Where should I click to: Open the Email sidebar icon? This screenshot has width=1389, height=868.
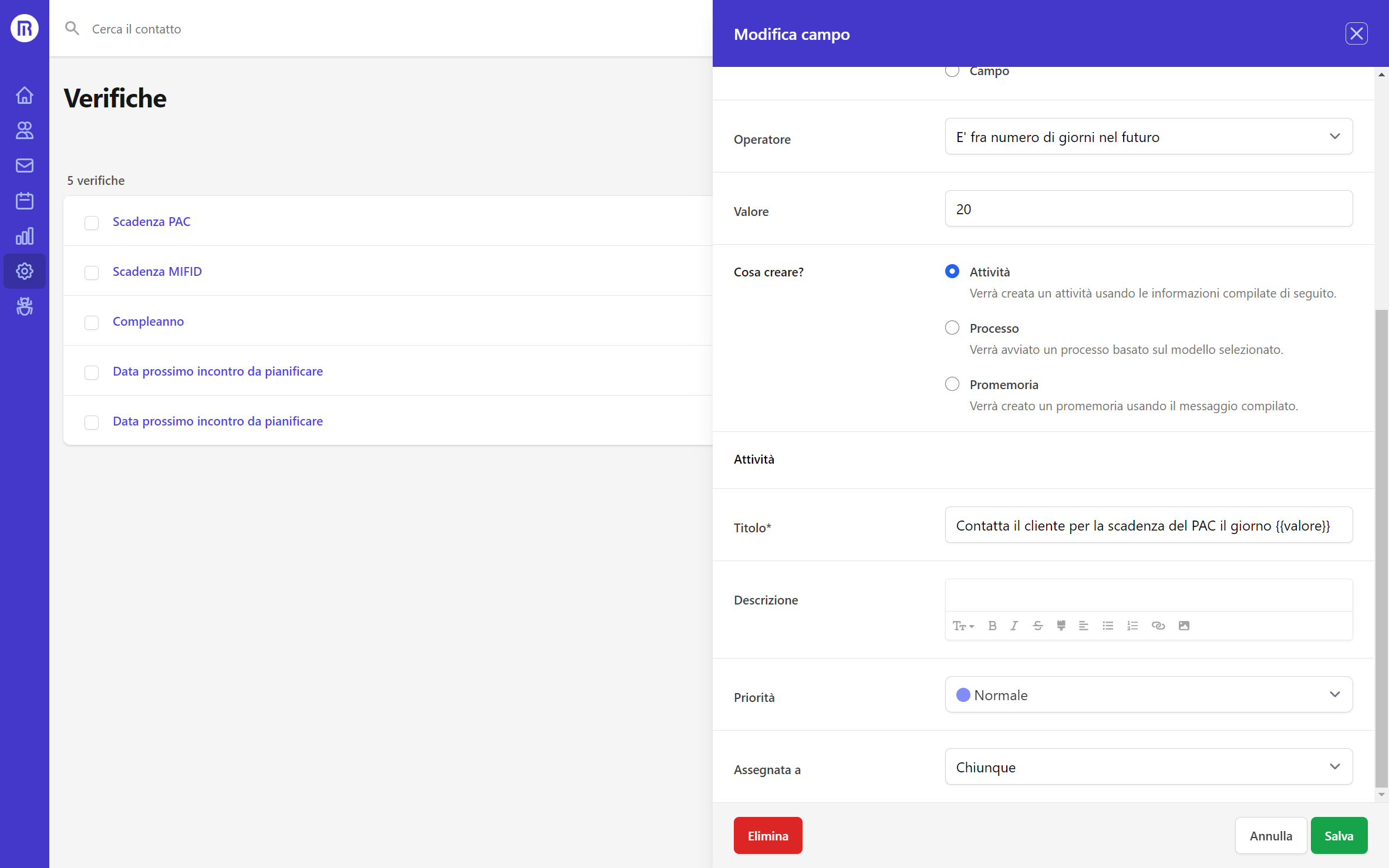coord(24,165)
